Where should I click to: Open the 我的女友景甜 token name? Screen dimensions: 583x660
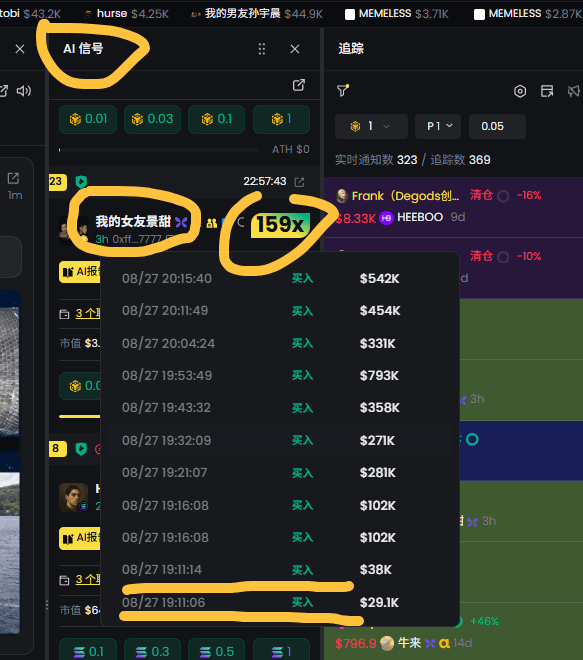[x=133, y=221]
